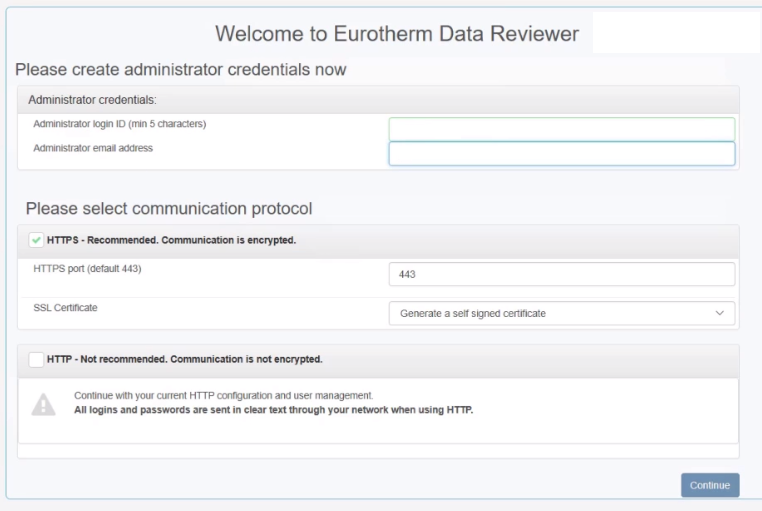Click the 'Please create administrator credentials now' heading

[x=180, y=69]
